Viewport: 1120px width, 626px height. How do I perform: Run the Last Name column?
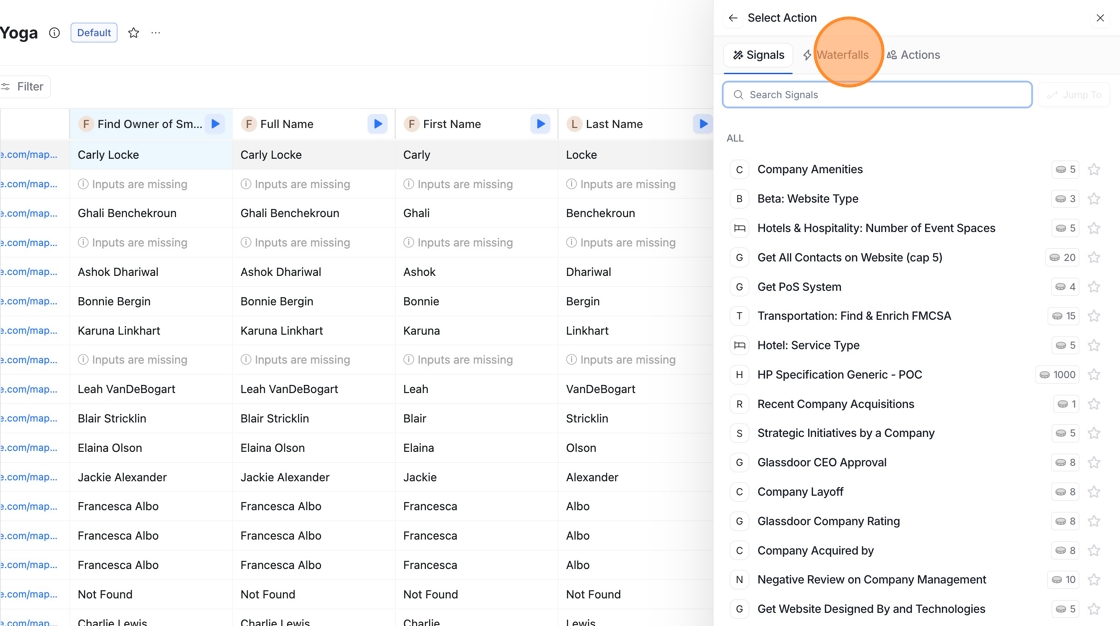pyautogui.click(x=703, y=124)
